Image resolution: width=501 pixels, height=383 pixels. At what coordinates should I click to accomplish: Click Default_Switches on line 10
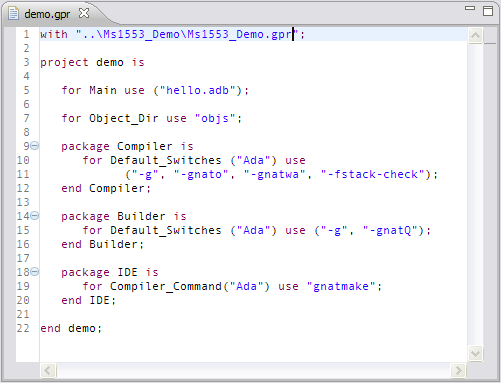[x=166, y=160]
